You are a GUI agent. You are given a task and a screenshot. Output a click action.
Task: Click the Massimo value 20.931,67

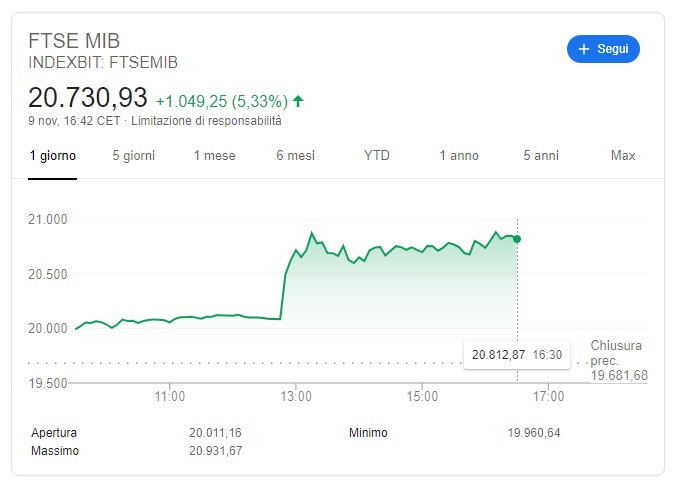click(215, 450)
